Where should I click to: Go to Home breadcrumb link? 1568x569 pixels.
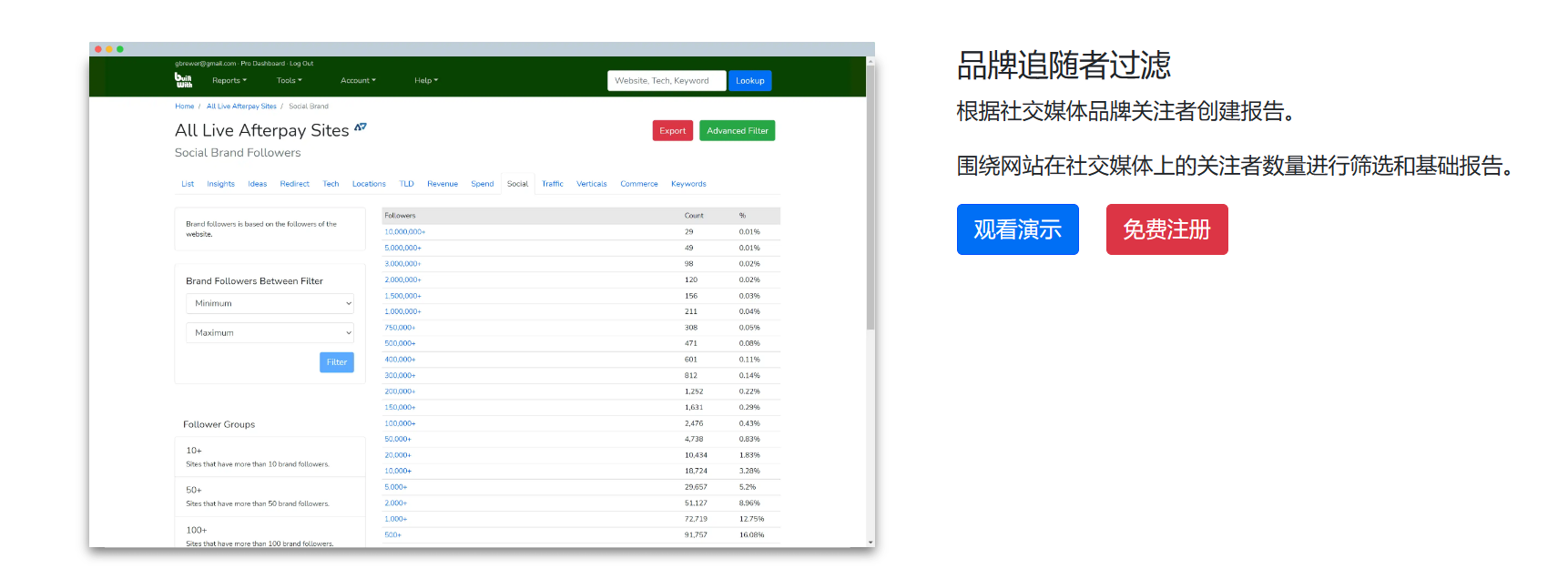click(185, 107)
